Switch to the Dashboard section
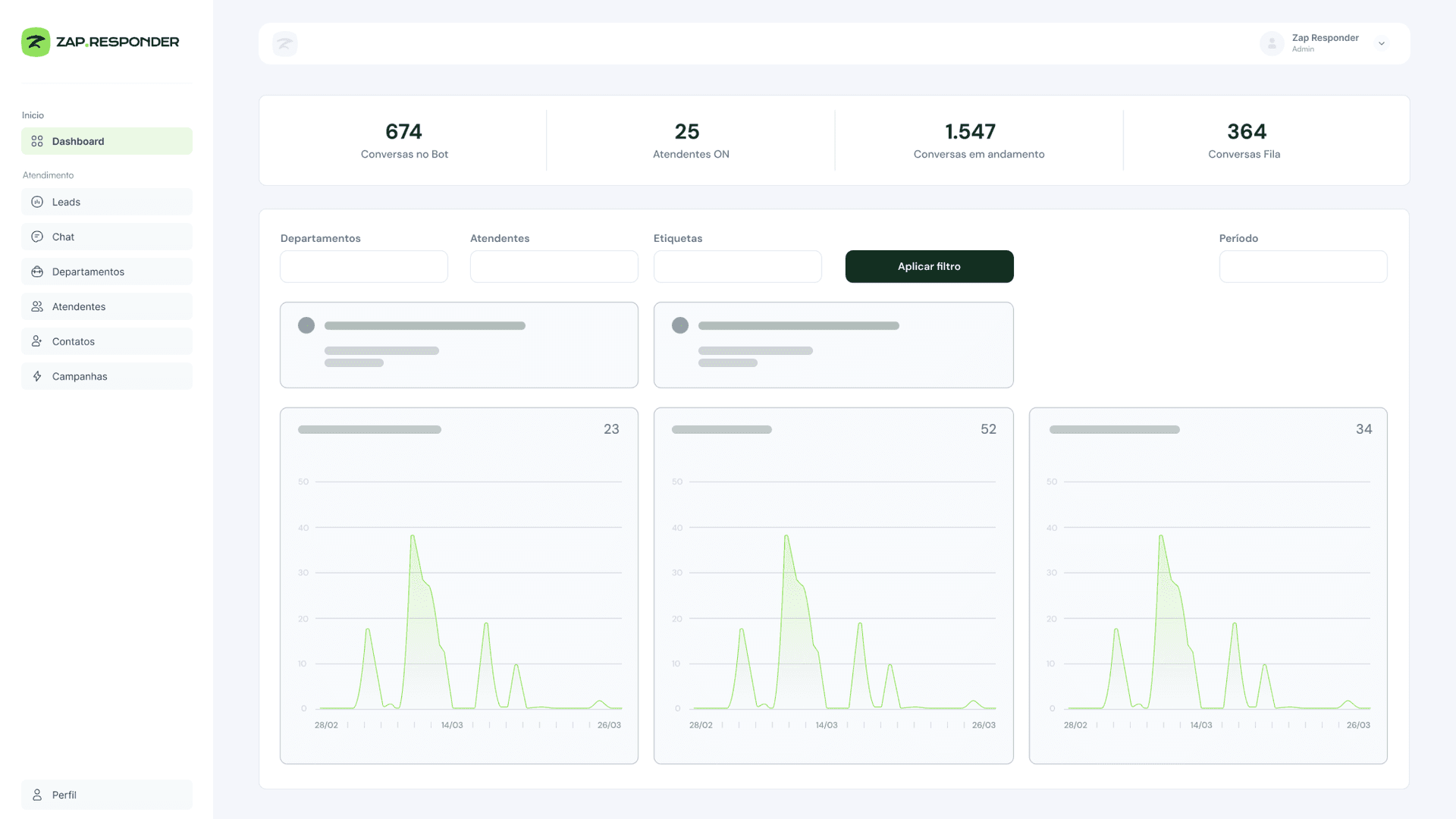This screenshot has width=1456, height=819. click(x=106, y=141)
